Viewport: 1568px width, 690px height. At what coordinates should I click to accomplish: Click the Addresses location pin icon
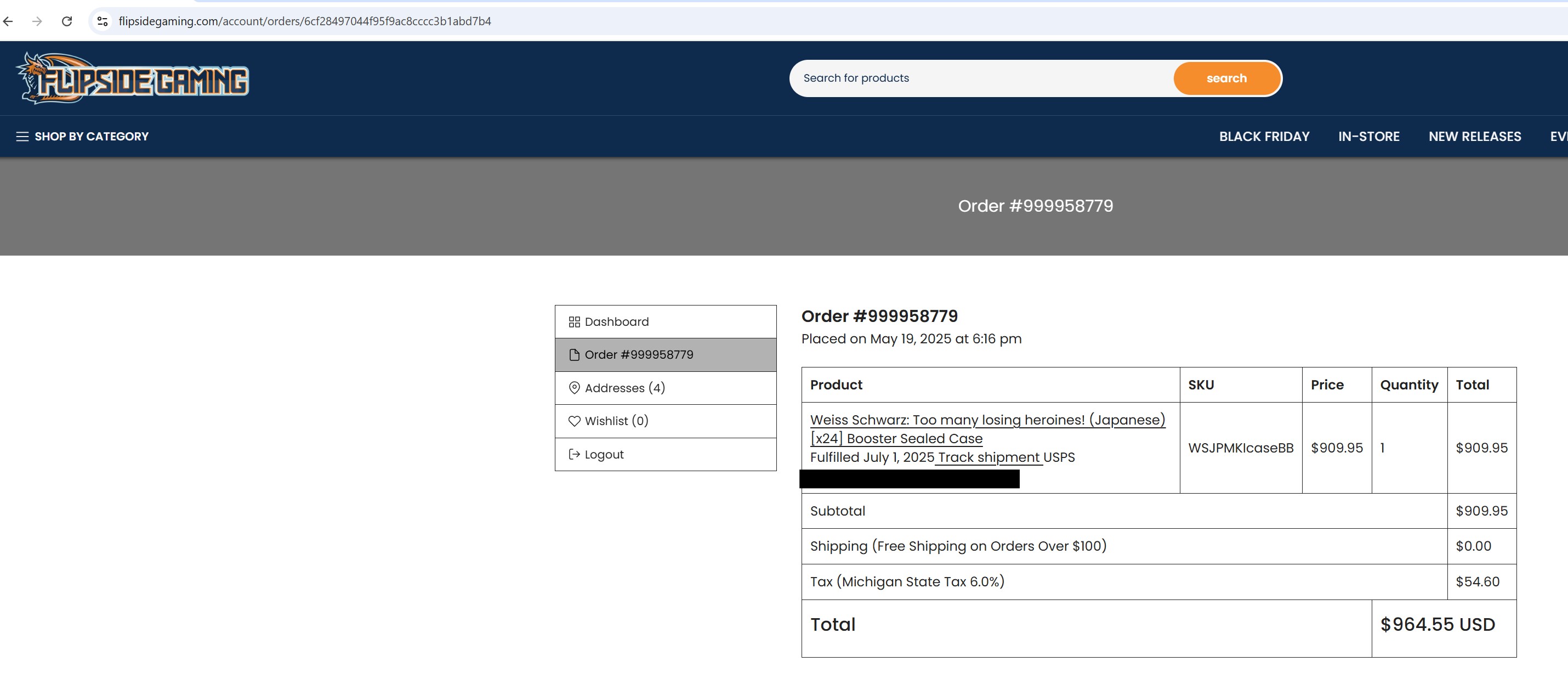574,388
